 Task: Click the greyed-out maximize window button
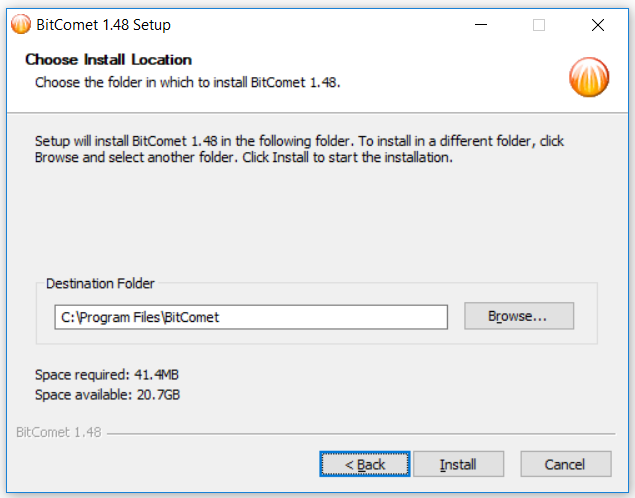click(x=539, y=25)
